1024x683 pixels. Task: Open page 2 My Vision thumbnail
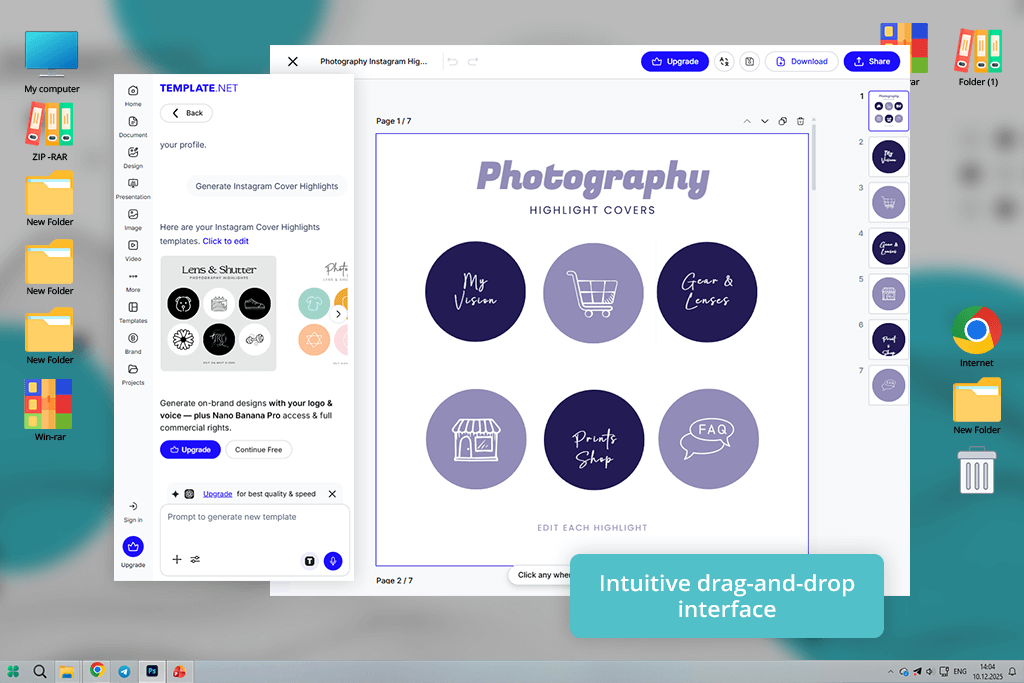(888, 157)
